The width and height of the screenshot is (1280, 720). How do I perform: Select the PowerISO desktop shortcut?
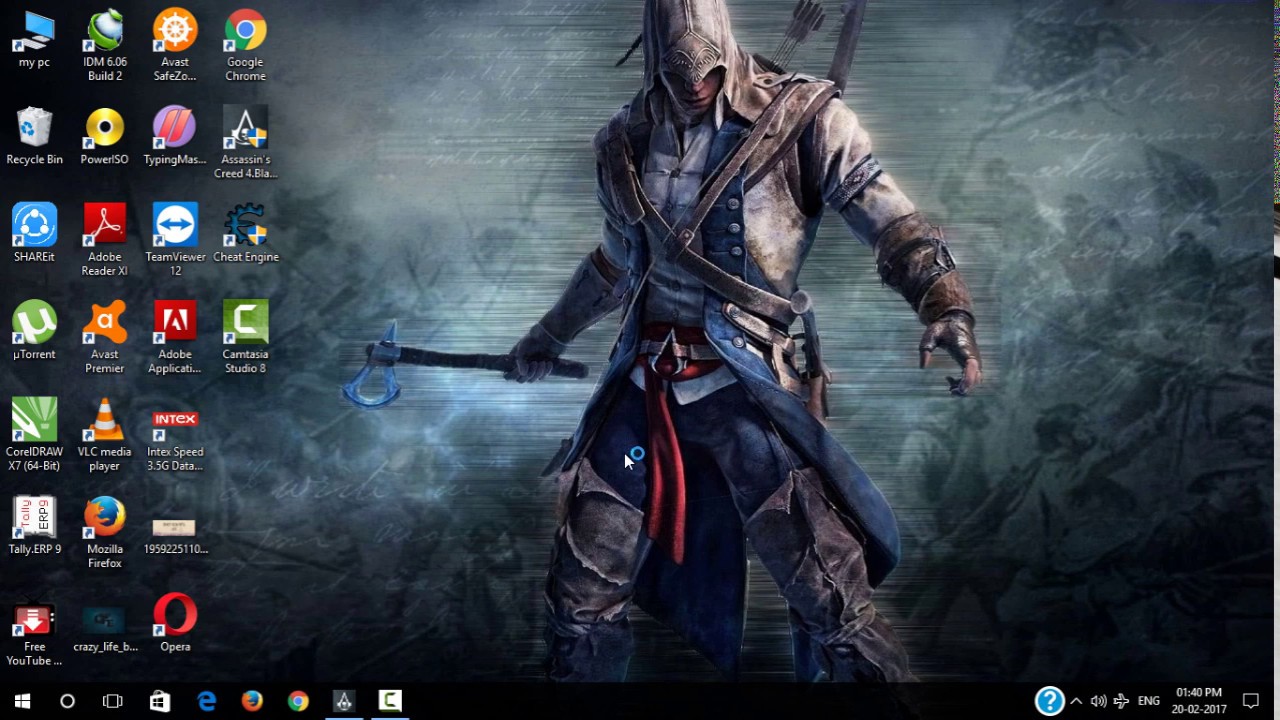pyautogui.click(x=105, y=137)
